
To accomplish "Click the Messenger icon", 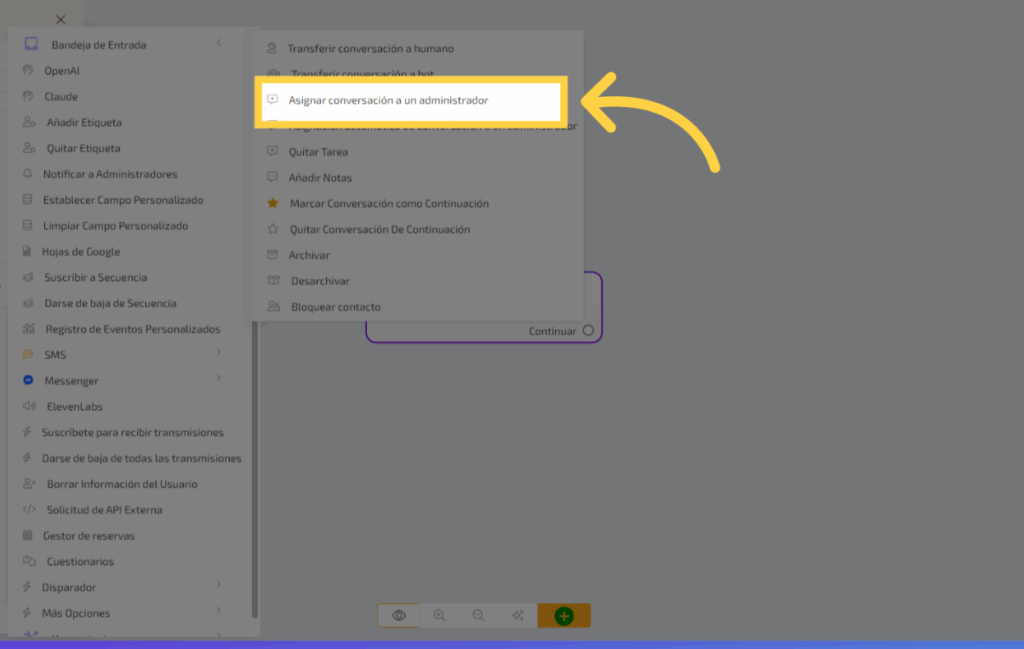I will (x=29, y=381).
